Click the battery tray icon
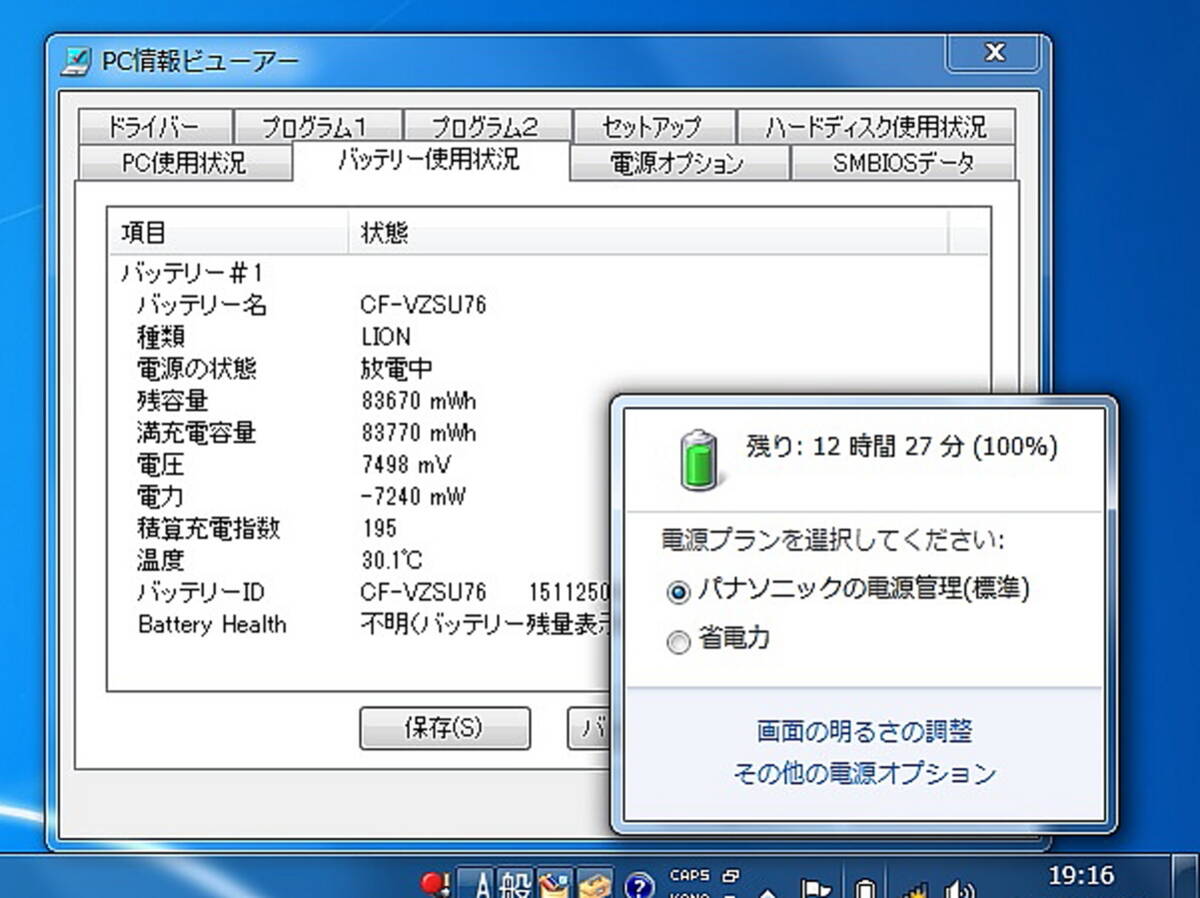 click(866, 888)
